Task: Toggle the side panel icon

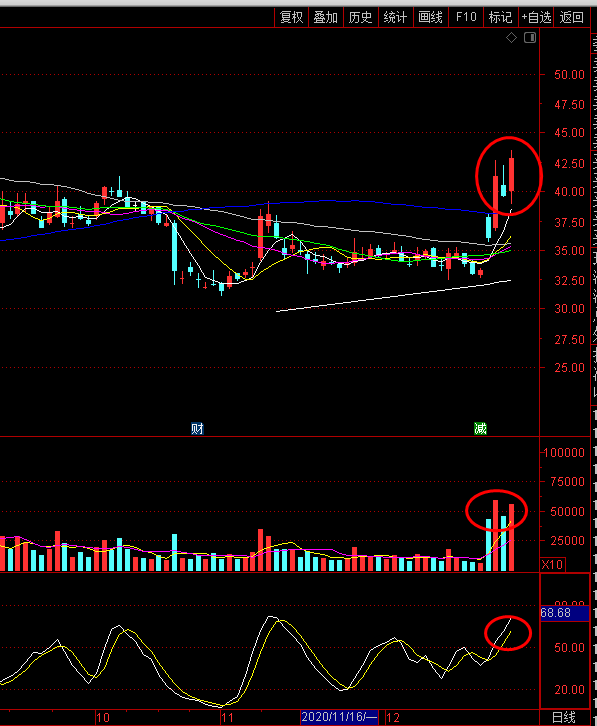Action: (x=530, y=38)
